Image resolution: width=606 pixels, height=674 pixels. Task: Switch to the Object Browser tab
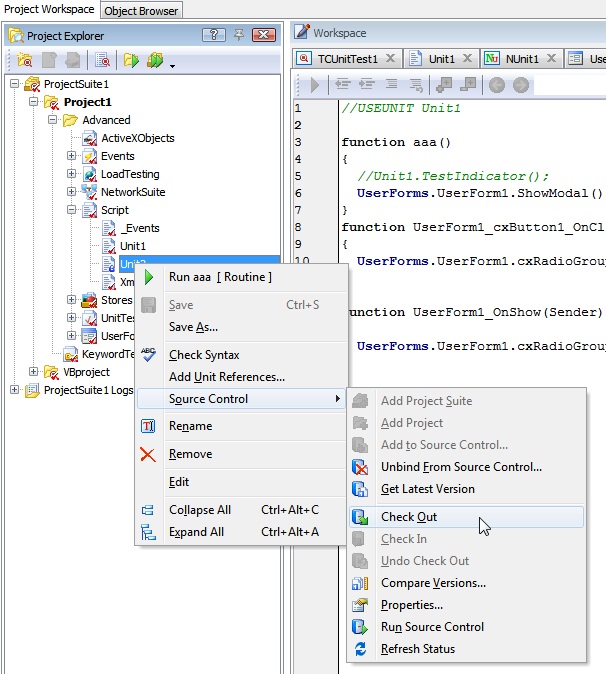point(141,11)
